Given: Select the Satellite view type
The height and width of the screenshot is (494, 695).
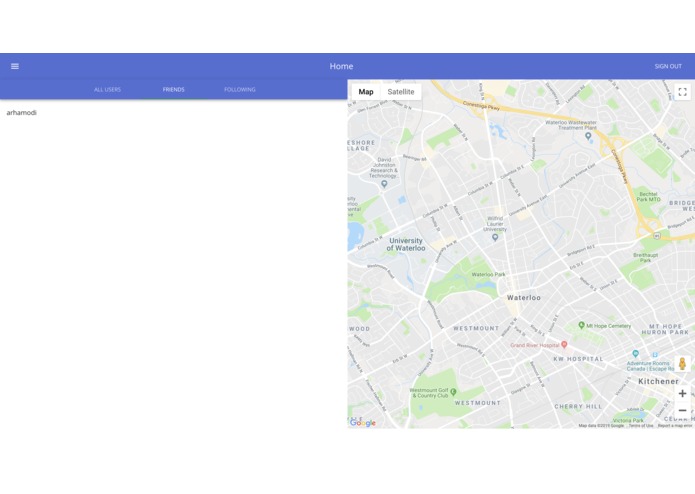Looking at the screenshot, I should (x=401, y=92).
